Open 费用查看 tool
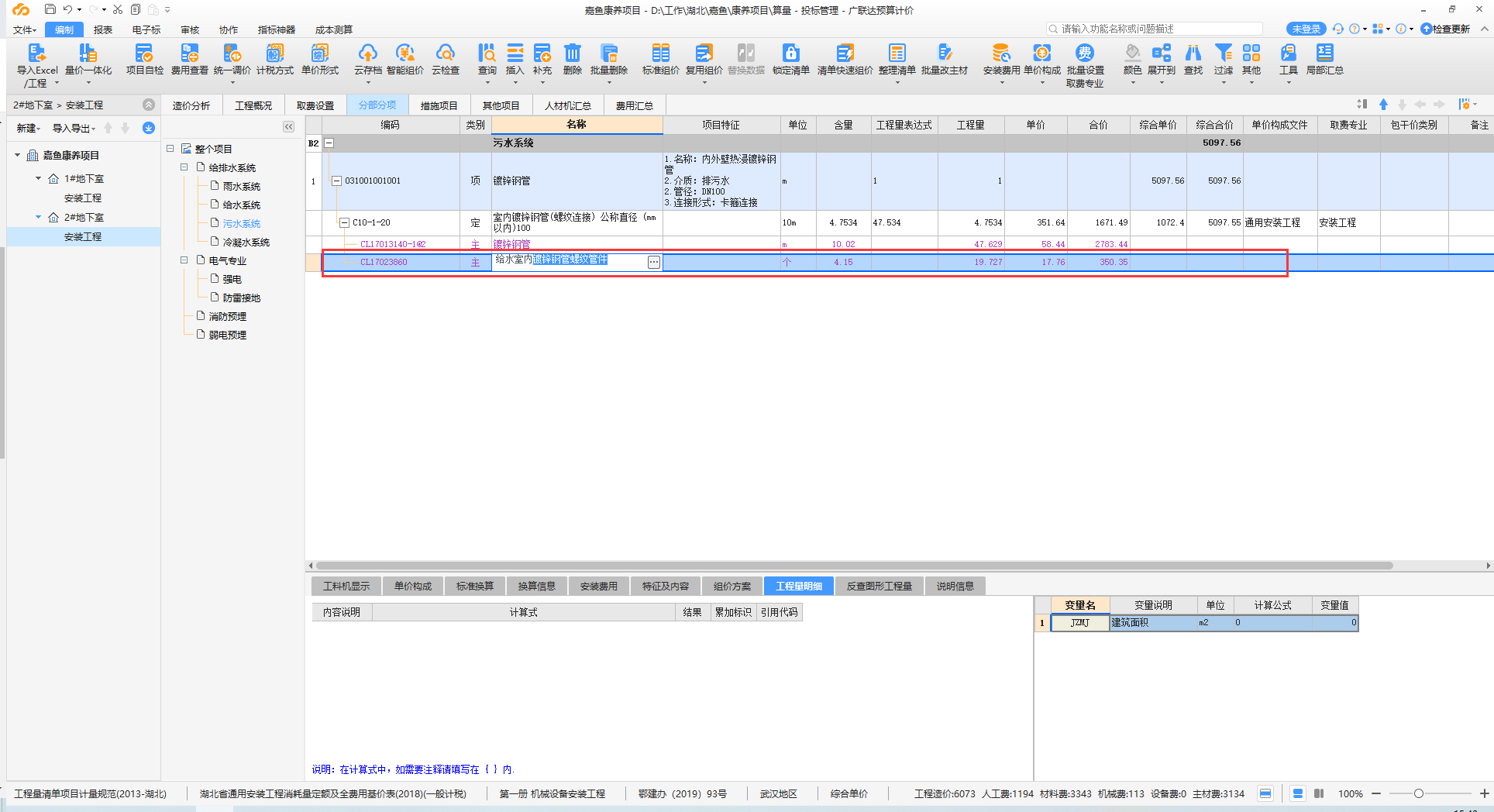 point(189,60)
